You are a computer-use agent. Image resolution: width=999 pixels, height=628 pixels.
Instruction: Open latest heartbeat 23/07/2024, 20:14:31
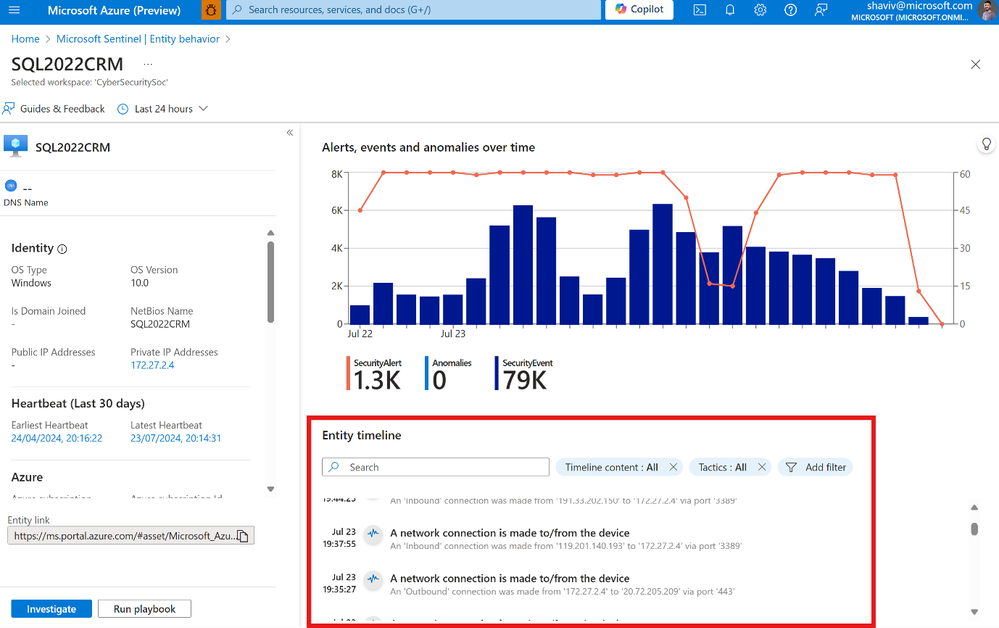[176, 438]
